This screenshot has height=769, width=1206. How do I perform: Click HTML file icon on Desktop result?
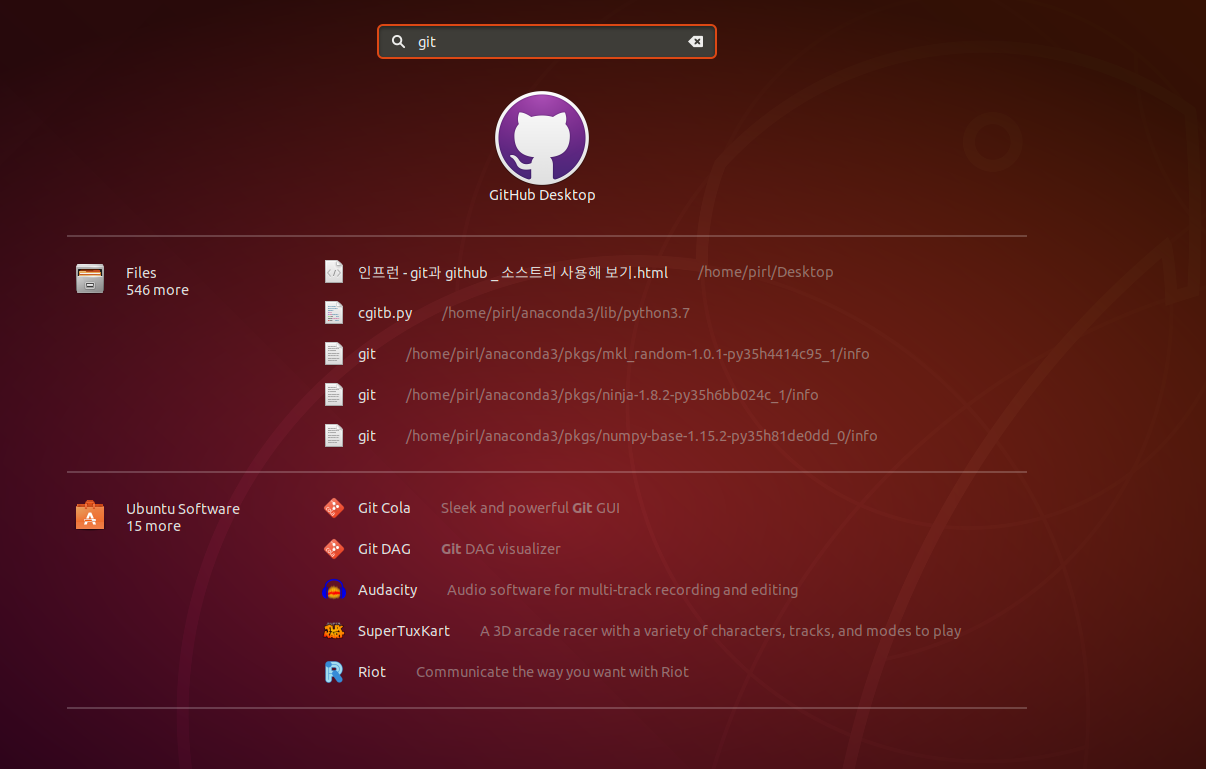tap(334, 272)
